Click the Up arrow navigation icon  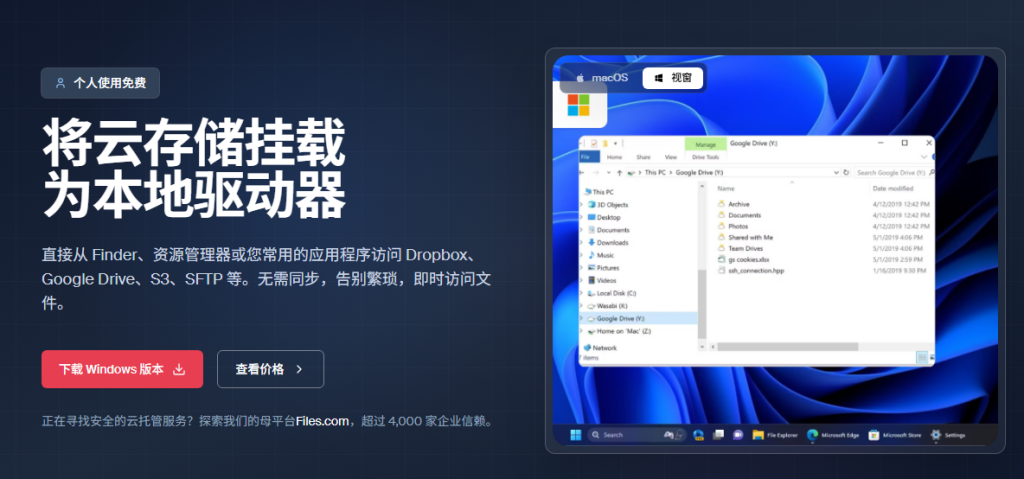[x=620, y=172]
